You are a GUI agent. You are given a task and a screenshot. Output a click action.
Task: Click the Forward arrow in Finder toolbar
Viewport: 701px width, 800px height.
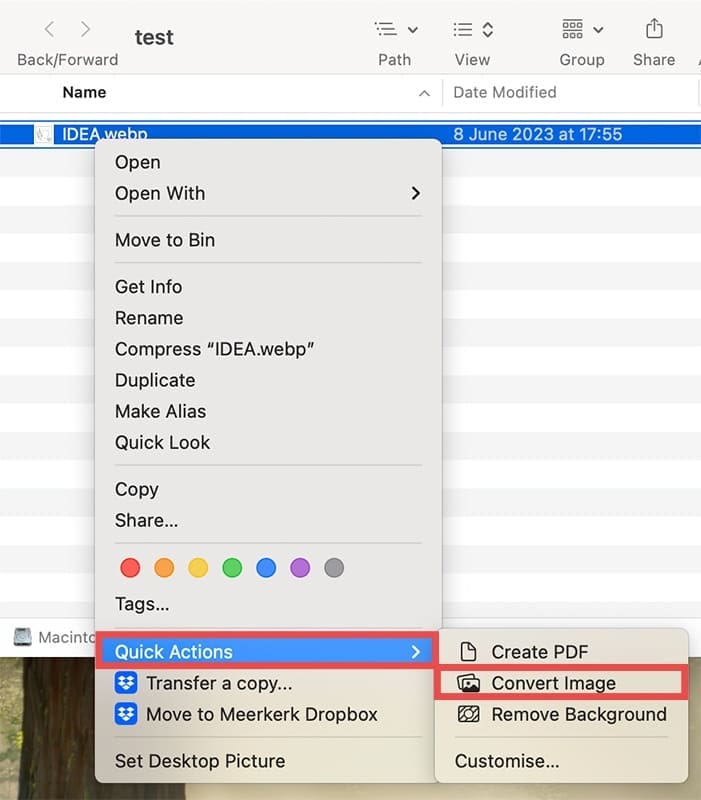[85, 30]
